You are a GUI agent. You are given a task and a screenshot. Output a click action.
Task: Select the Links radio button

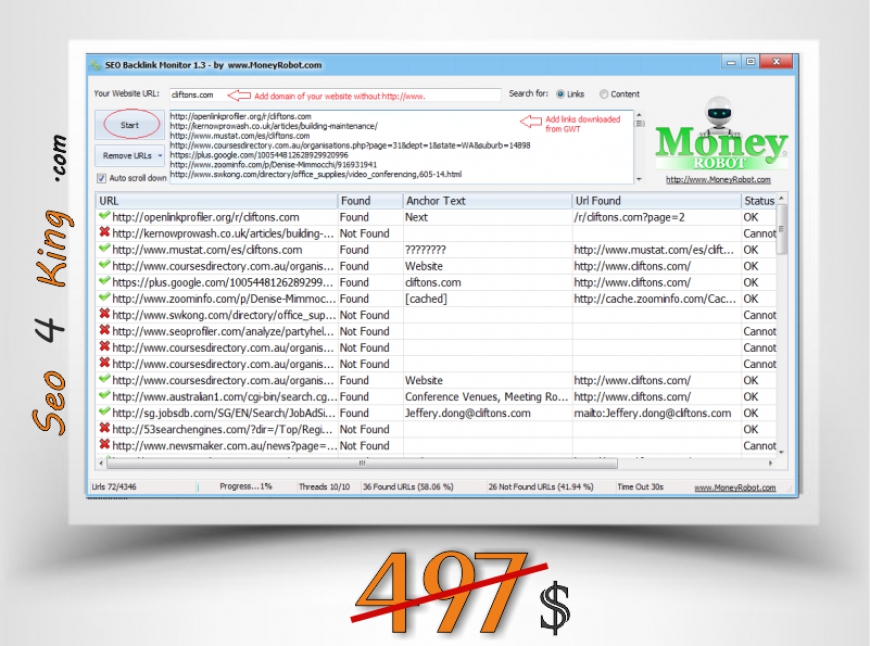[560, 94]
